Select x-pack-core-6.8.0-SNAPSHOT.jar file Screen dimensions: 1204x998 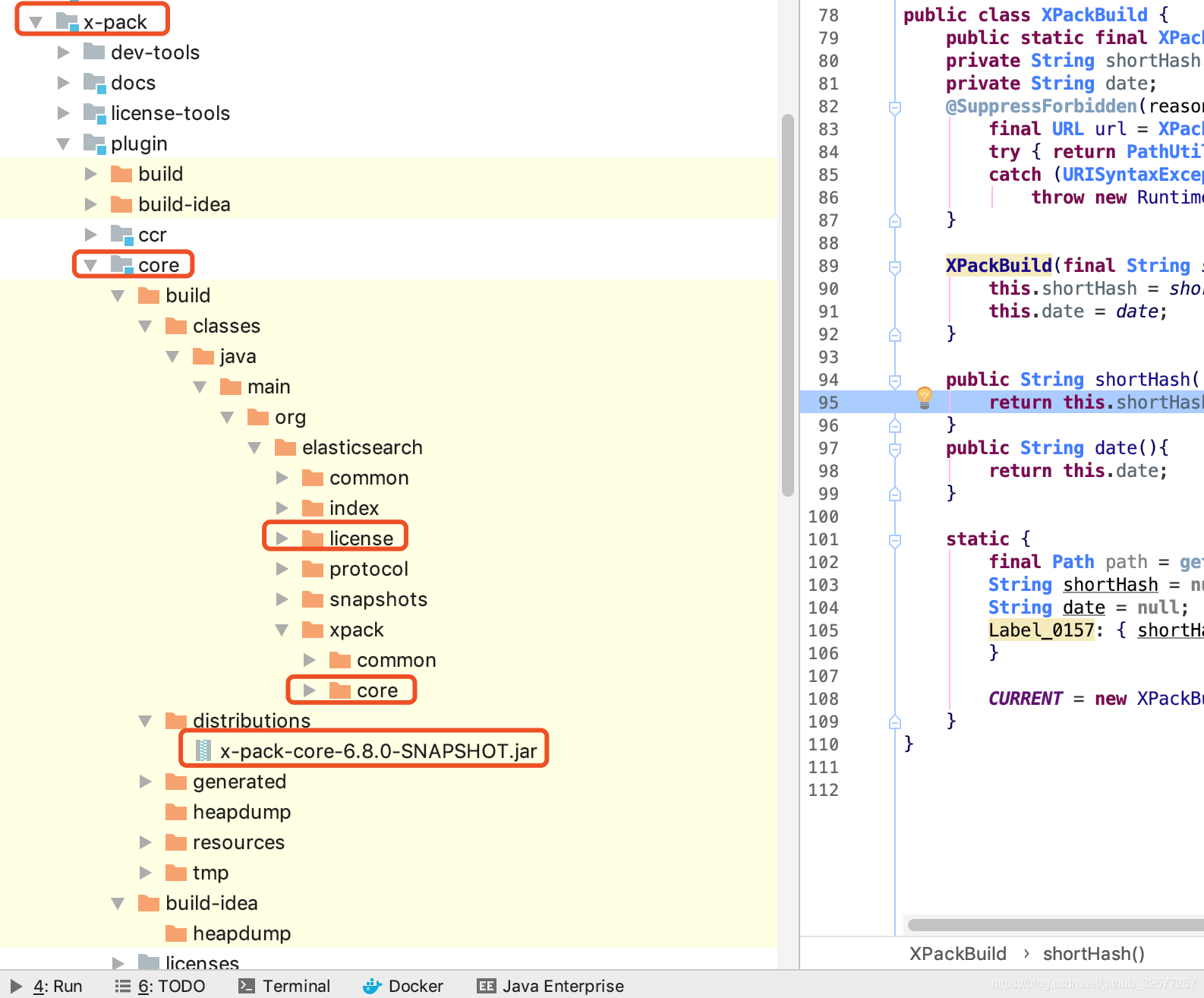click(x=378, y=751)
